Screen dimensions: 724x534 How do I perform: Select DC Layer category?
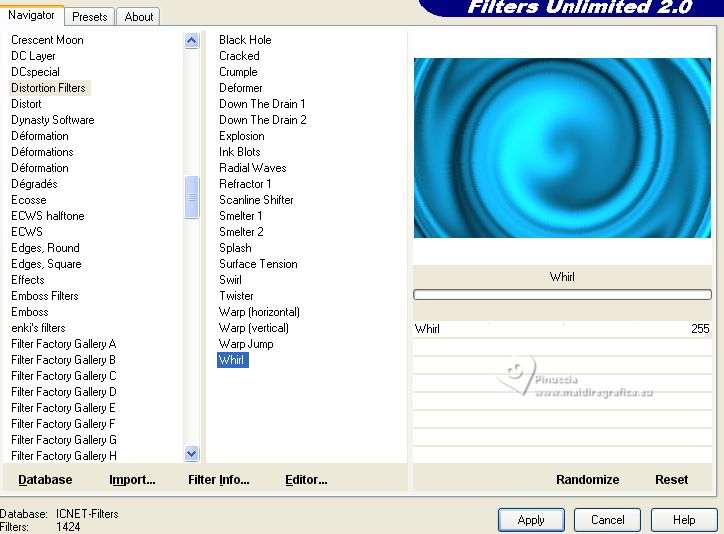[33, 56]
